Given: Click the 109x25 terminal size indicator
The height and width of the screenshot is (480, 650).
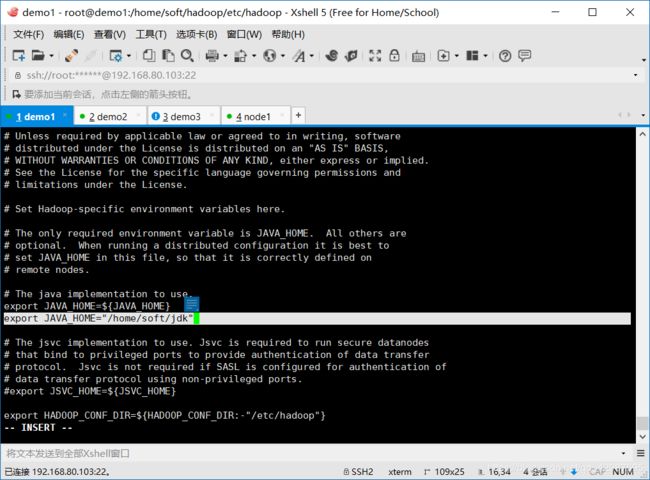Looking at the screenshot, I should point(444,472).
